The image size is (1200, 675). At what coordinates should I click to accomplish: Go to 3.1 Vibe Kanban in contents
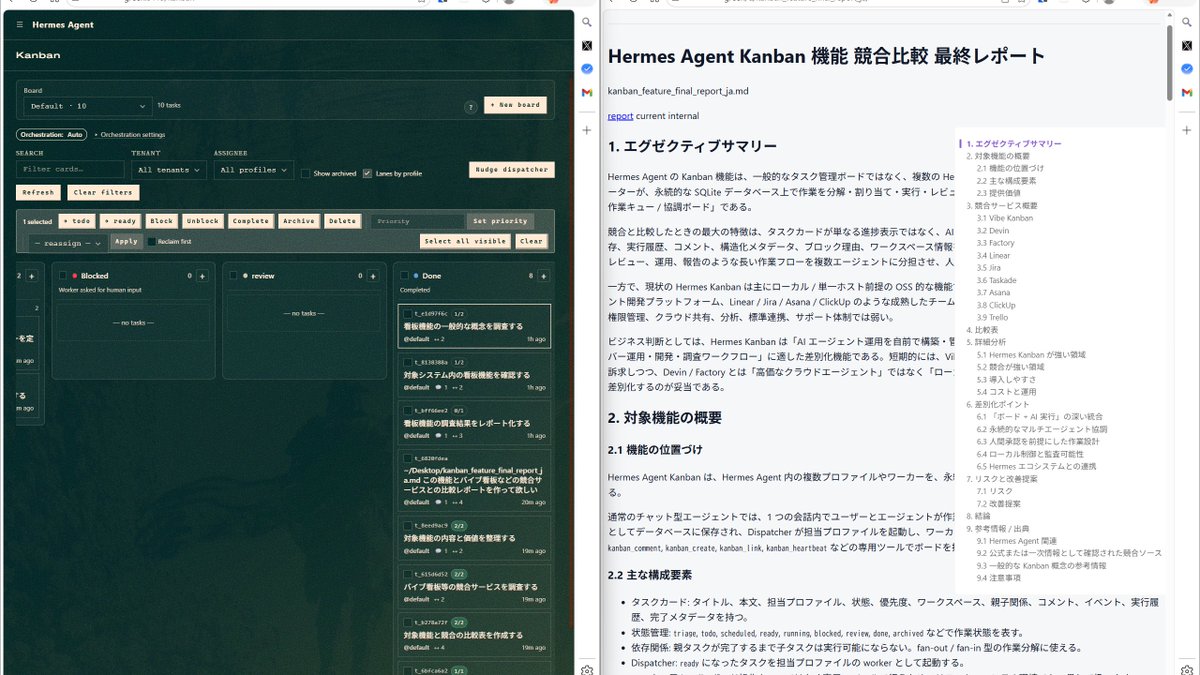pyautogui.click(x=1005, y=218)
